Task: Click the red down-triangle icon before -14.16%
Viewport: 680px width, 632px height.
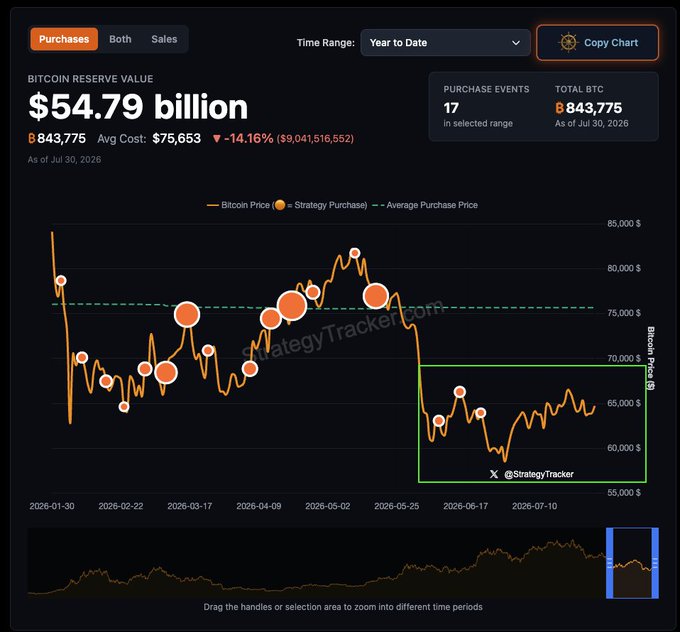Action: pyautogui.click(x=217, y=138)
